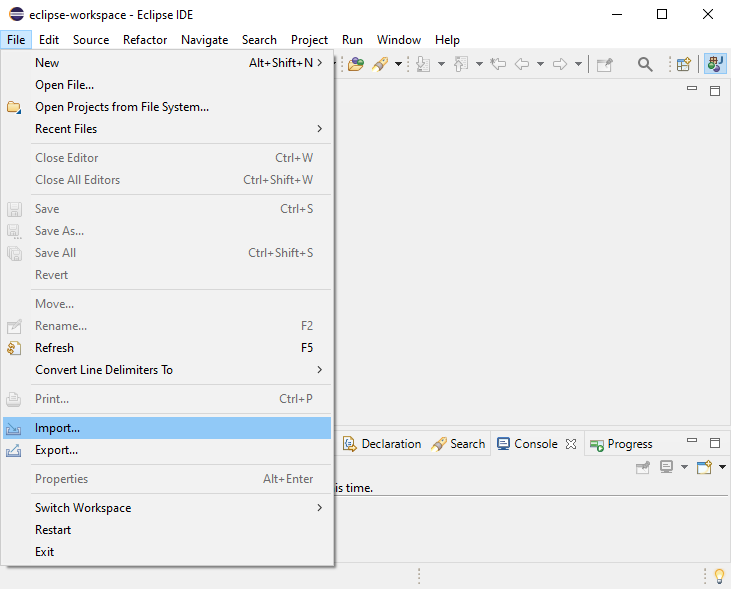731x589 pixels.
Task: Minimize the editor area
Action: 692,90
